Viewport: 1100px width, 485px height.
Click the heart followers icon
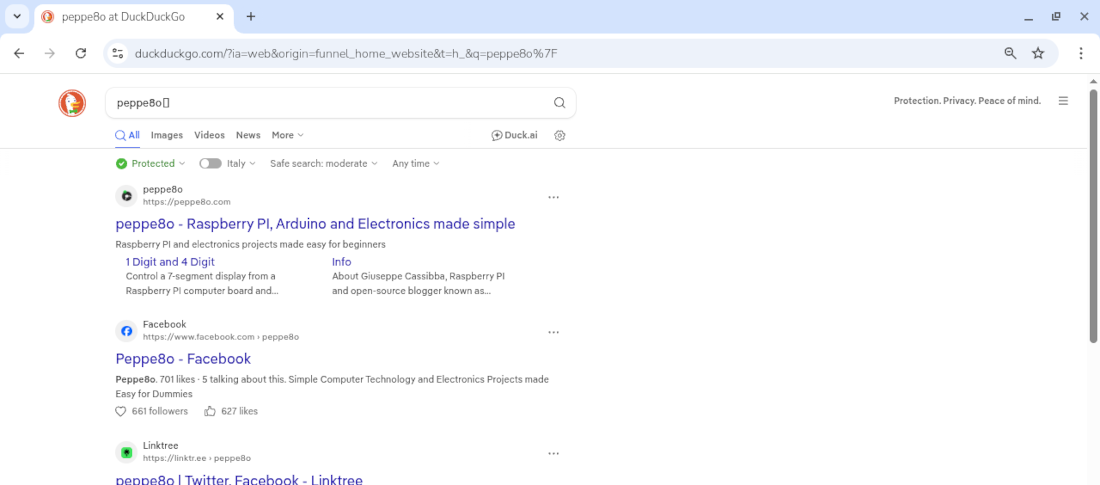tap(121, 411)
